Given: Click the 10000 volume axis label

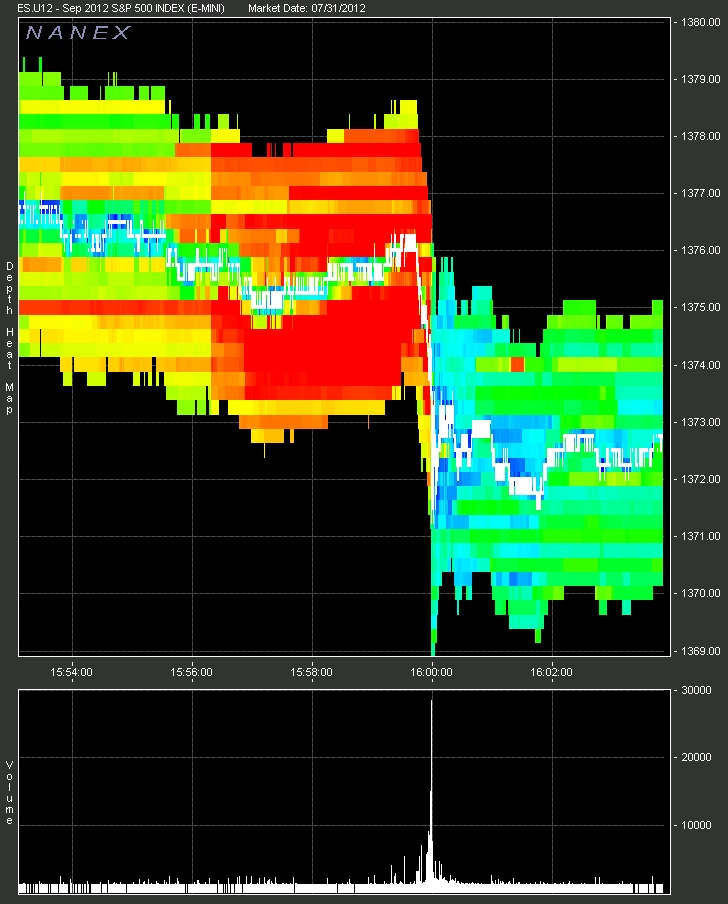Looking at the screenshot, I should [696, 826].
